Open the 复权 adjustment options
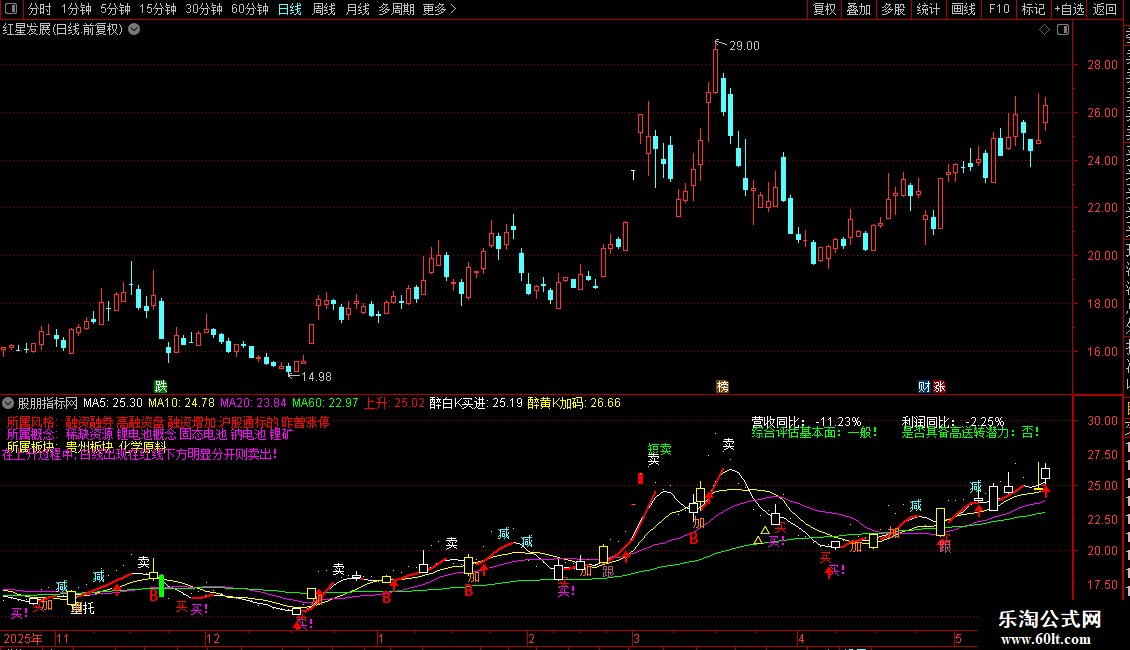 [824, 9]
